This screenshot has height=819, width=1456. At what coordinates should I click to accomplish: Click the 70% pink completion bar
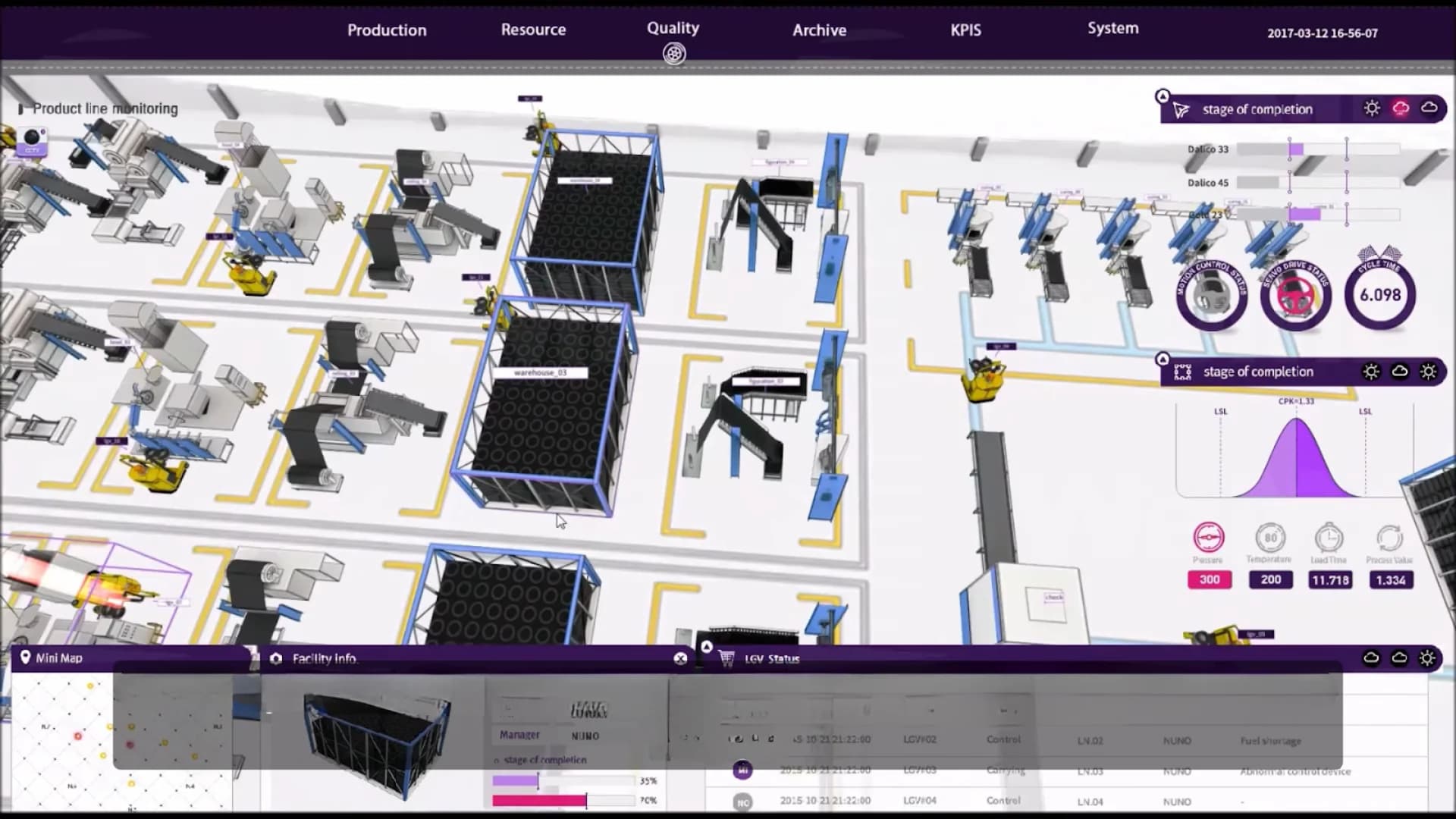(563, 800)
